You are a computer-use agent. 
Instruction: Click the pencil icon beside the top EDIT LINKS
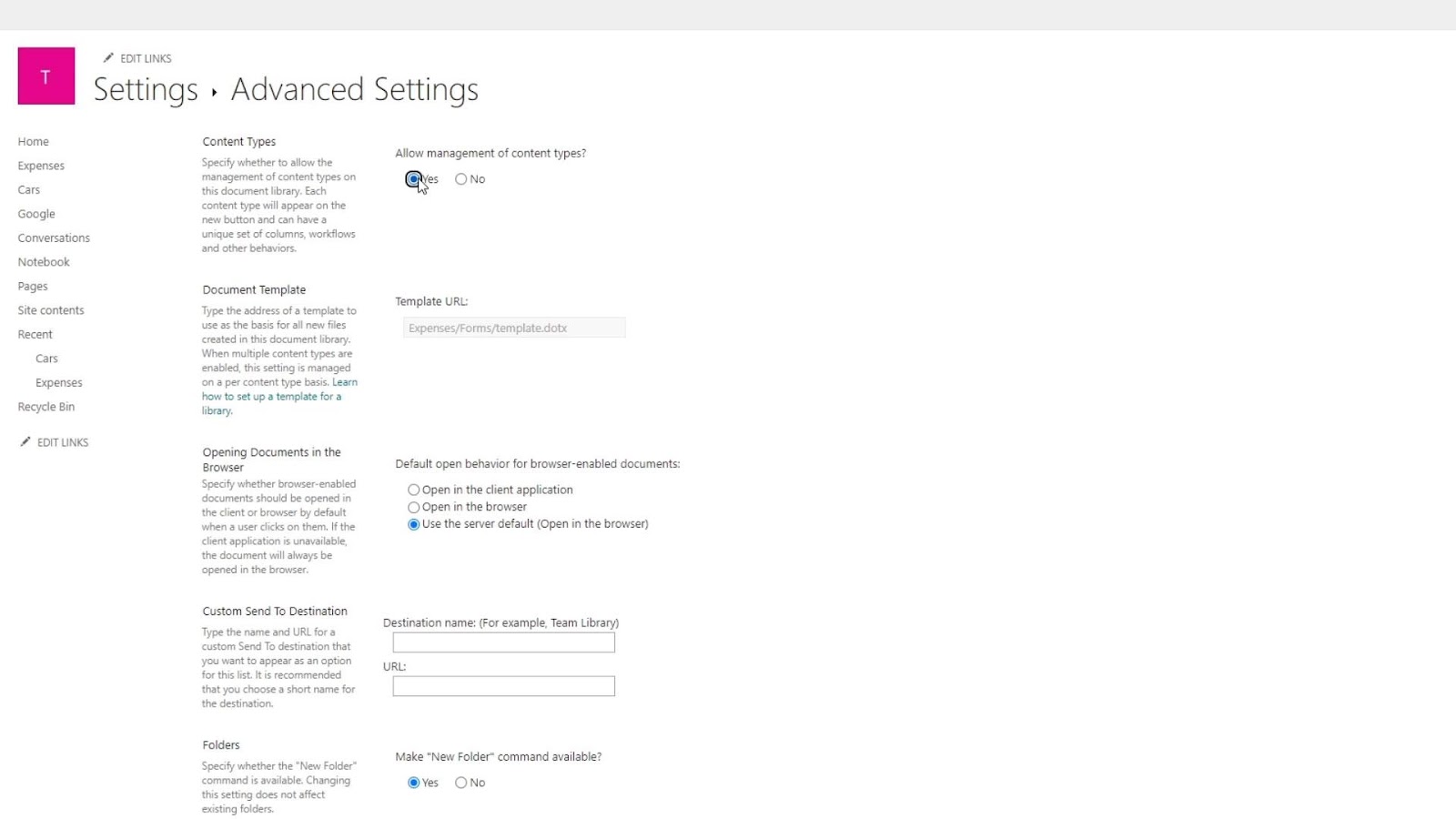pos(108,58)
